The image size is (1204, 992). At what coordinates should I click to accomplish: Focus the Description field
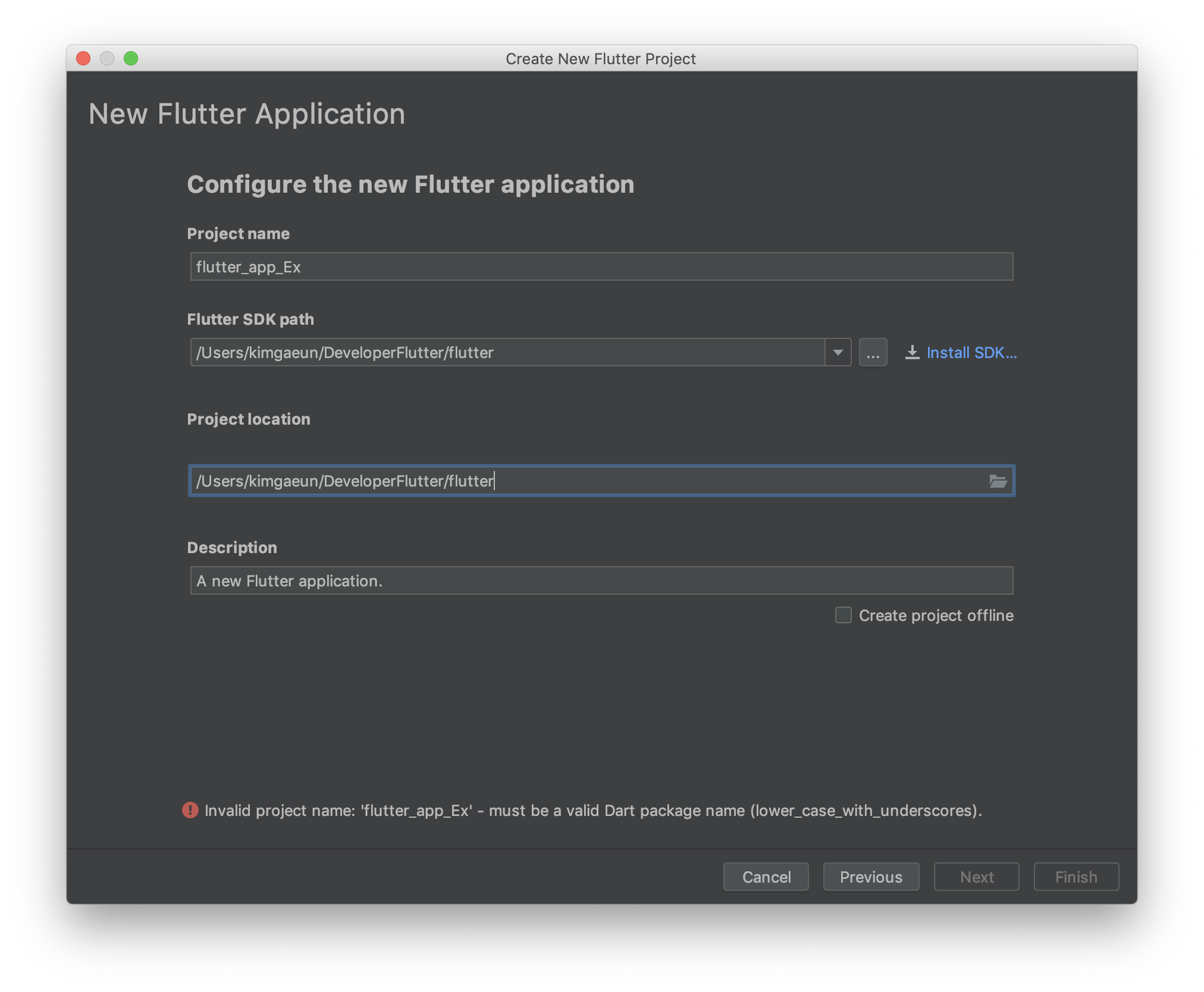[601, 580]
